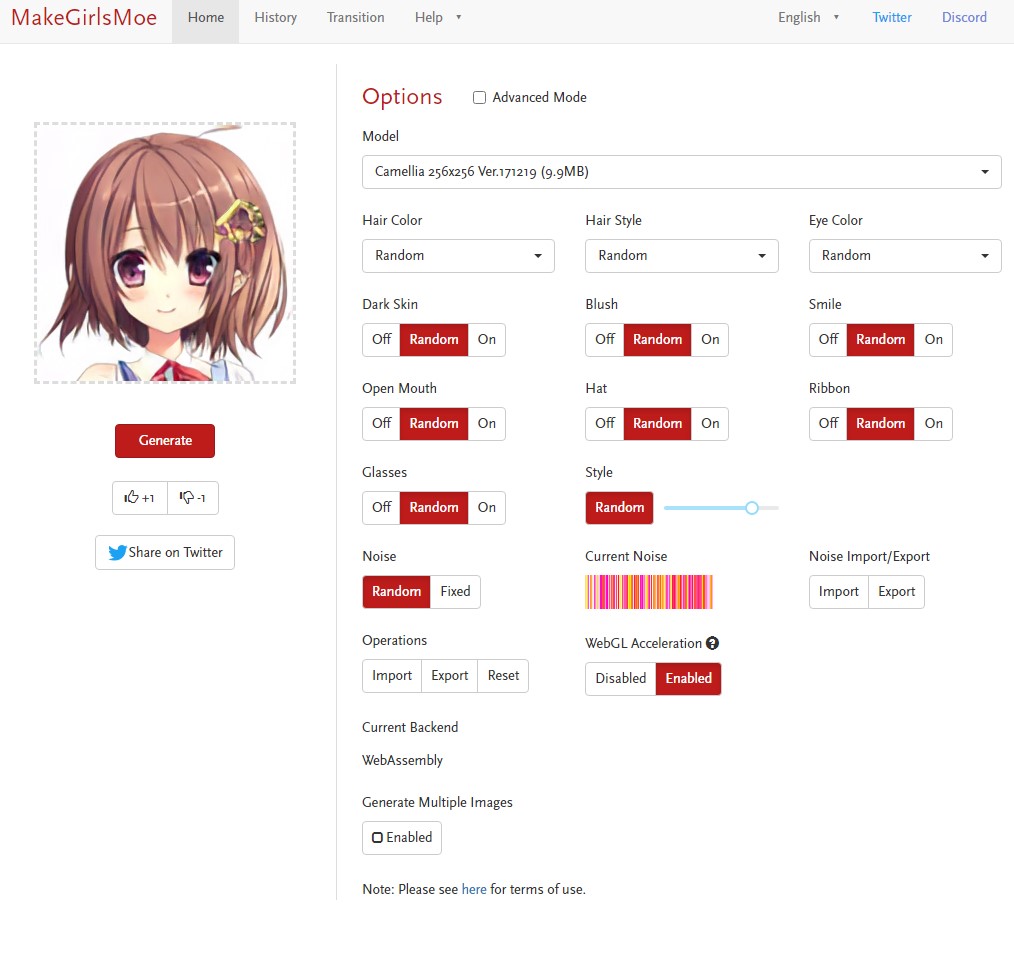Image resolution: width=1014 pixels, height=953 pixels.
Task: Click the thumbs up +1 button
Action: 140,498
